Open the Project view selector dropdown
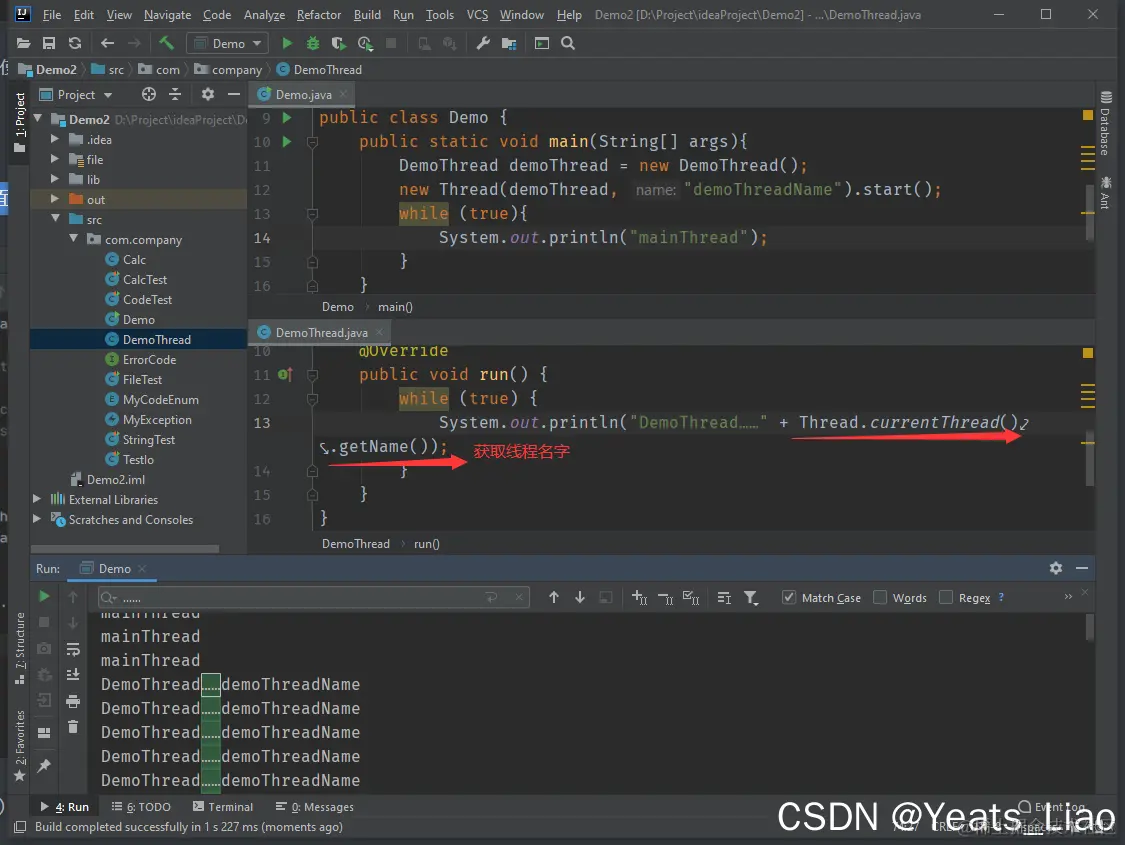 [76, 95]
